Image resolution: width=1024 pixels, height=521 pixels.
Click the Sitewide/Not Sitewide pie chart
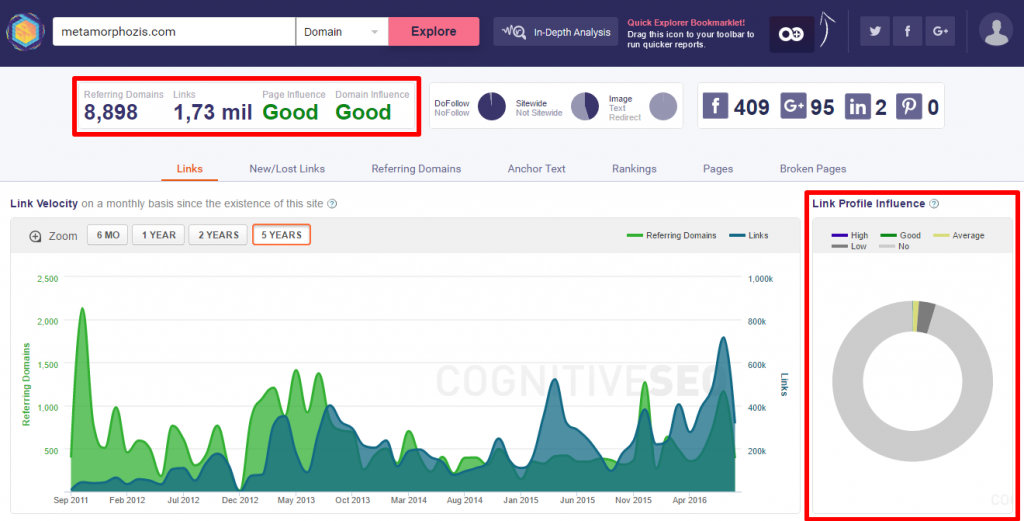coord(584,106)
